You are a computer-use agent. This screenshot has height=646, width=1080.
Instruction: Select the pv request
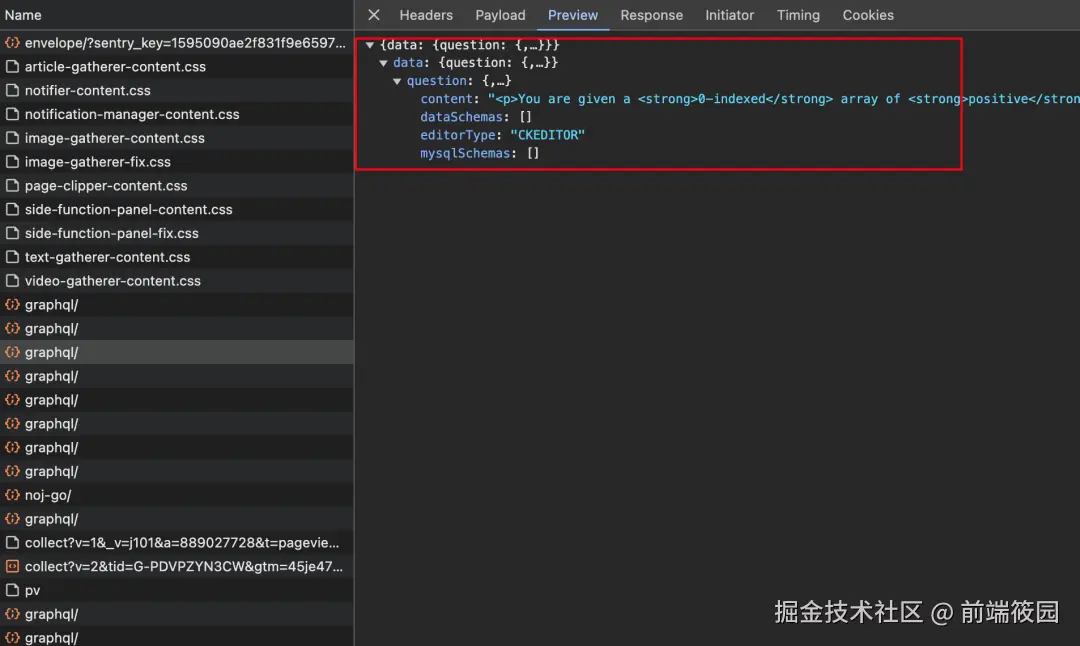(177, 590)
